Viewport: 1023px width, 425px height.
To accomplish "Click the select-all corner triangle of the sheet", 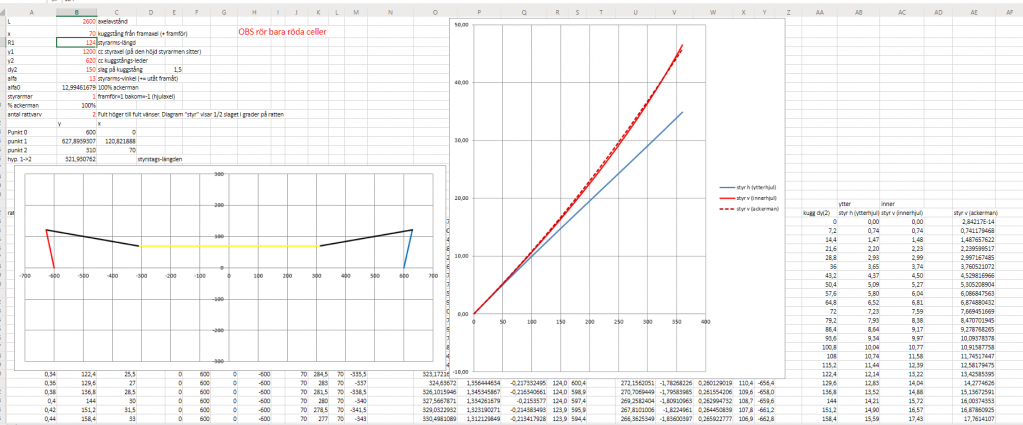I will (3, 12).
